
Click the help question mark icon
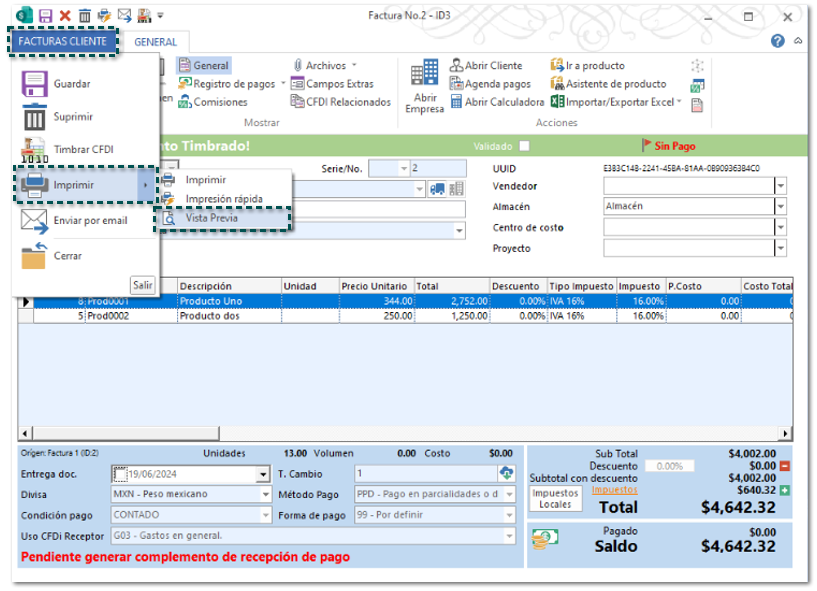tap(778, 41)
